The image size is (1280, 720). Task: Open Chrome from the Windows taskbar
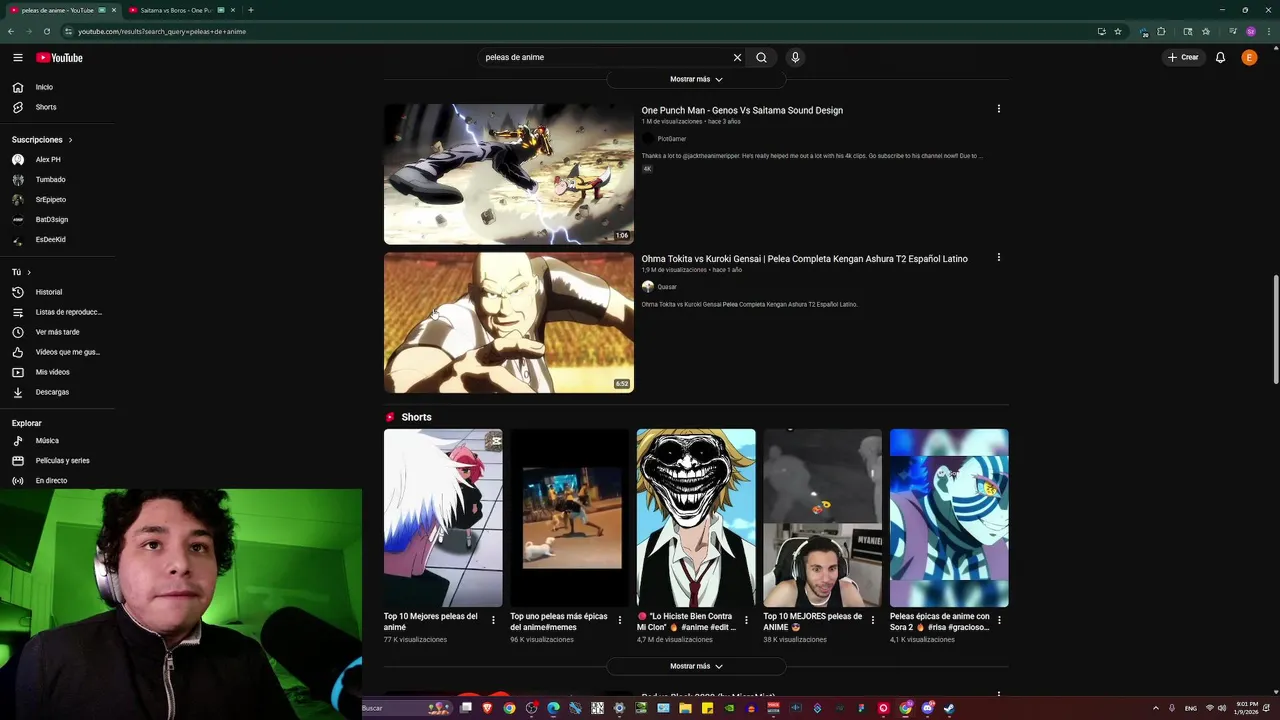509,708
